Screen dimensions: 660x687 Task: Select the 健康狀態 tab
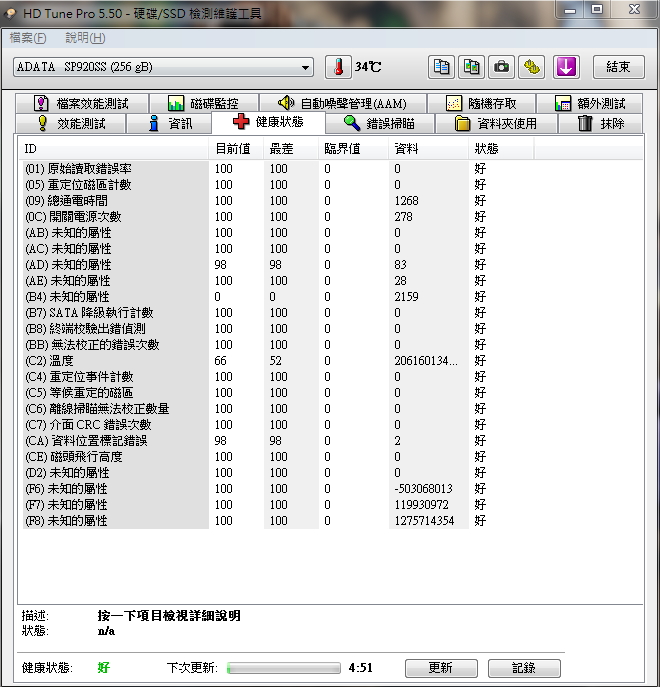click(x=268, y=122)
